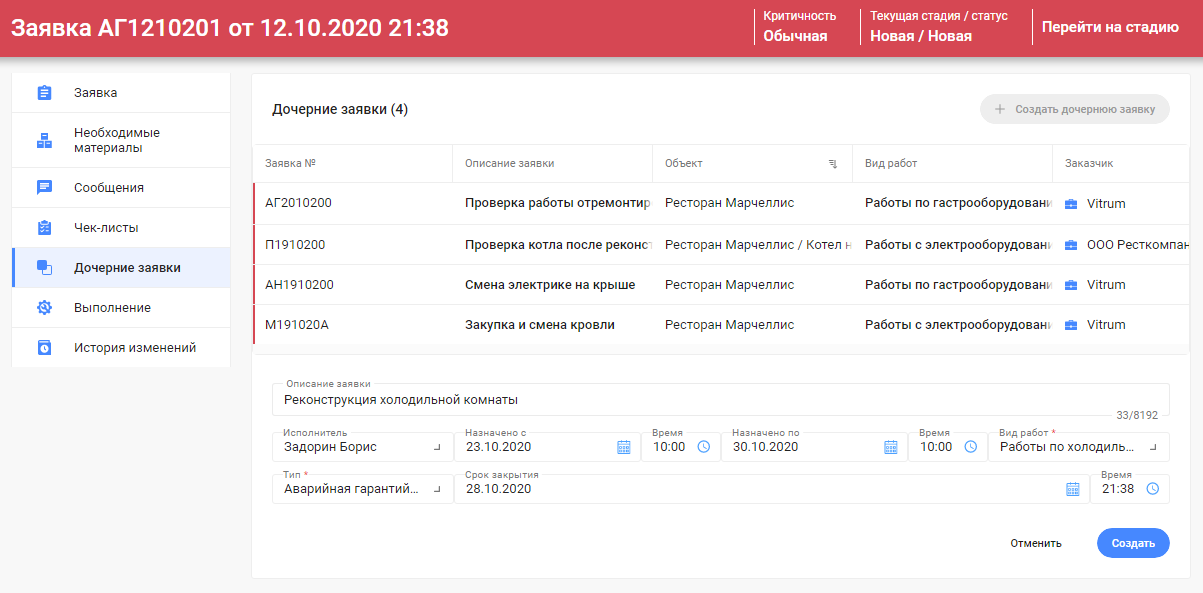Viewport: 1203px width, 593px height.
Task: Open Перейти на стадию menu in header
Action: click(x=1110, y=27)
